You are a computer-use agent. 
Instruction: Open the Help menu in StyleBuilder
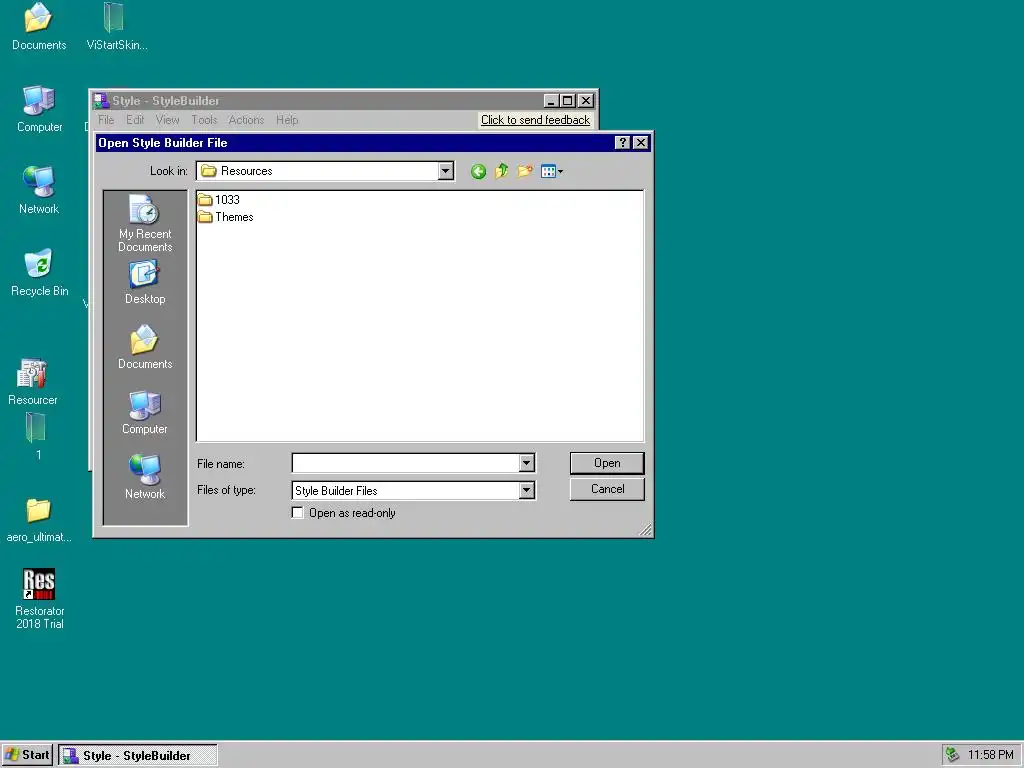[287, 120]
